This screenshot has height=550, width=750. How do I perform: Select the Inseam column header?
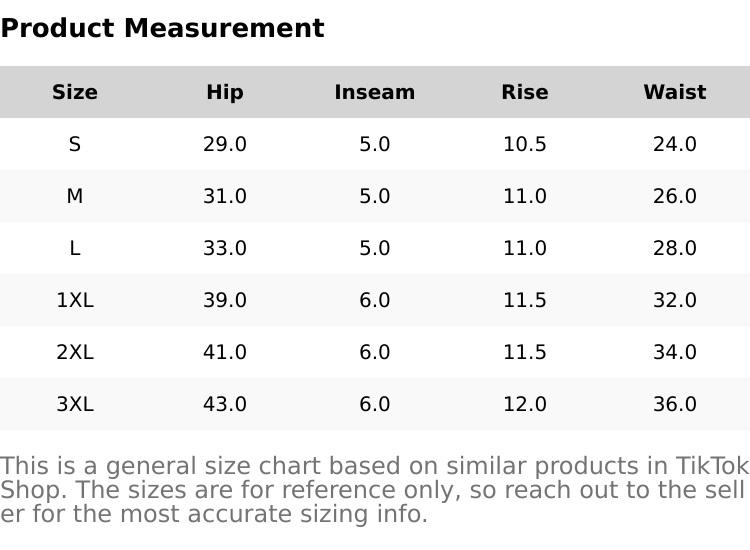pos(374,92)
